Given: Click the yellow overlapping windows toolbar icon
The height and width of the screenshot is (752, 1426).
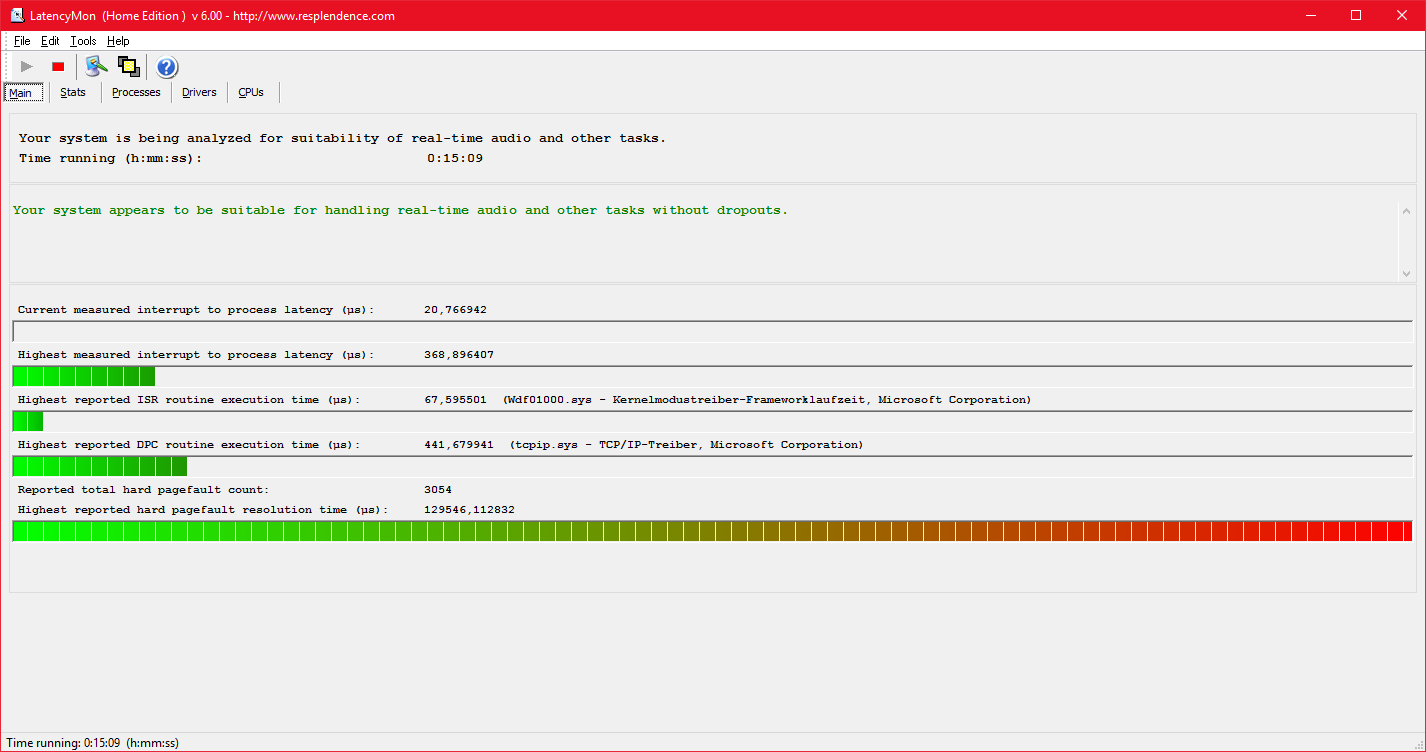Looking at the screenshot, I should [128, 67].
